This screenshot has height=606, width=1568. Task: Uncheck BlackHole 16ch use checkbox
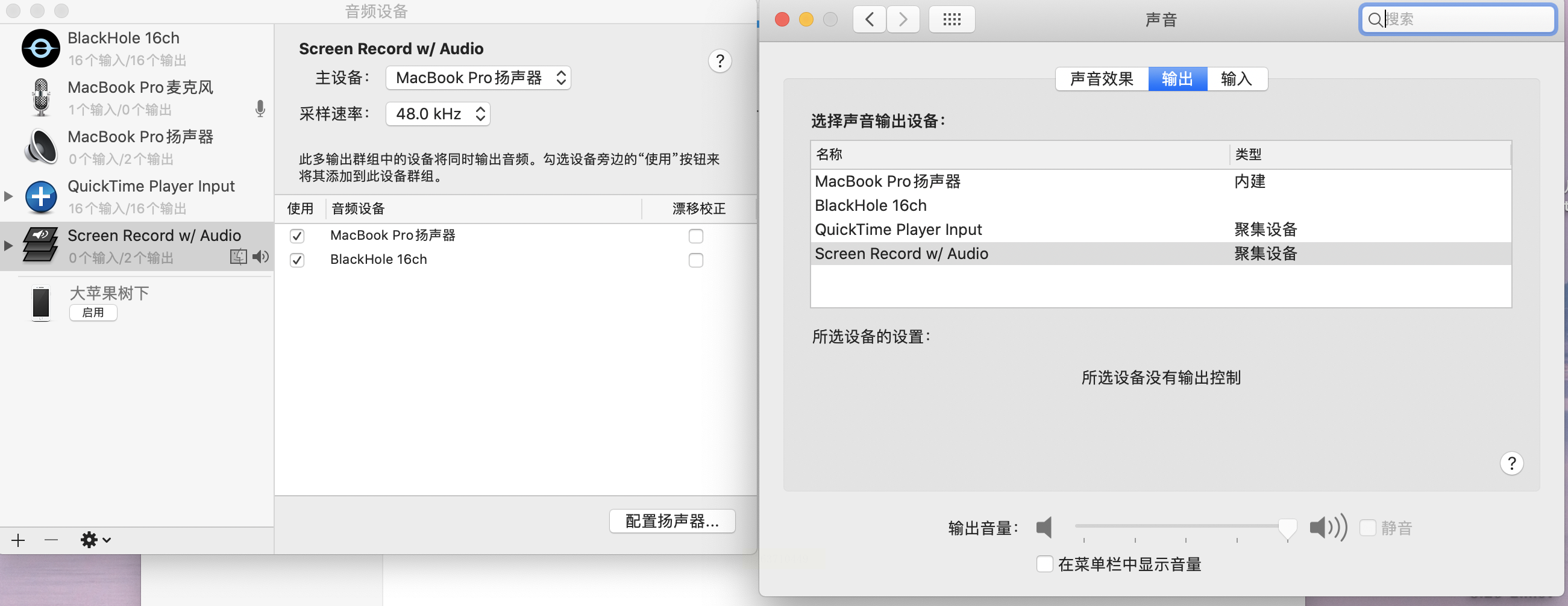297,260
